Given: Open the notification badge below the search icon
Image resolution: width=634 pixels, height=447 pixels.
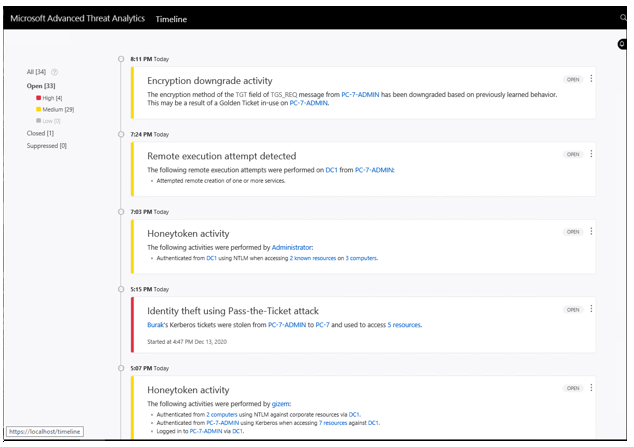Looking at the screenshot, I should coord(622,44).
